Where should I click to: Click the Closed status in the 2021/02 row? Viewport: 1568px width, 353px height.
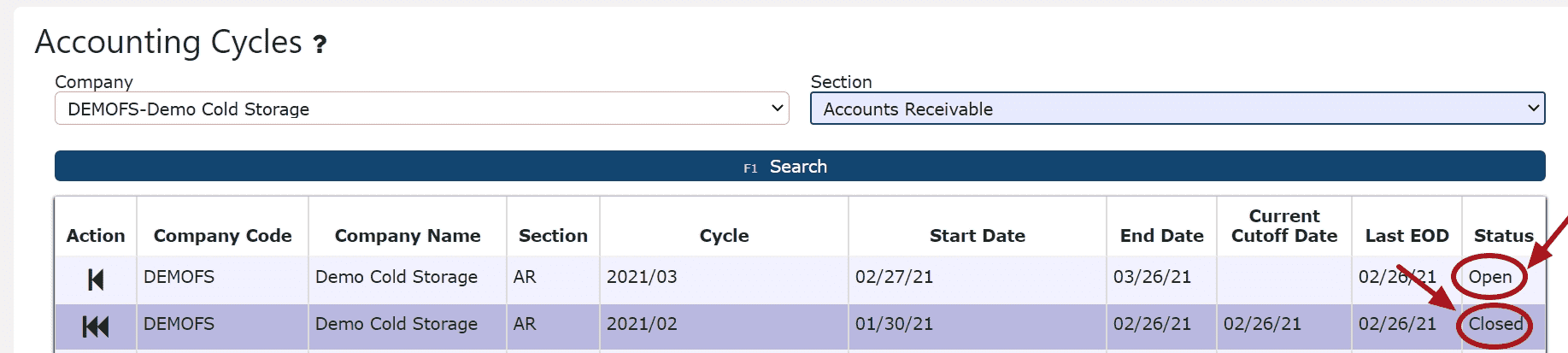point(1495,324)
